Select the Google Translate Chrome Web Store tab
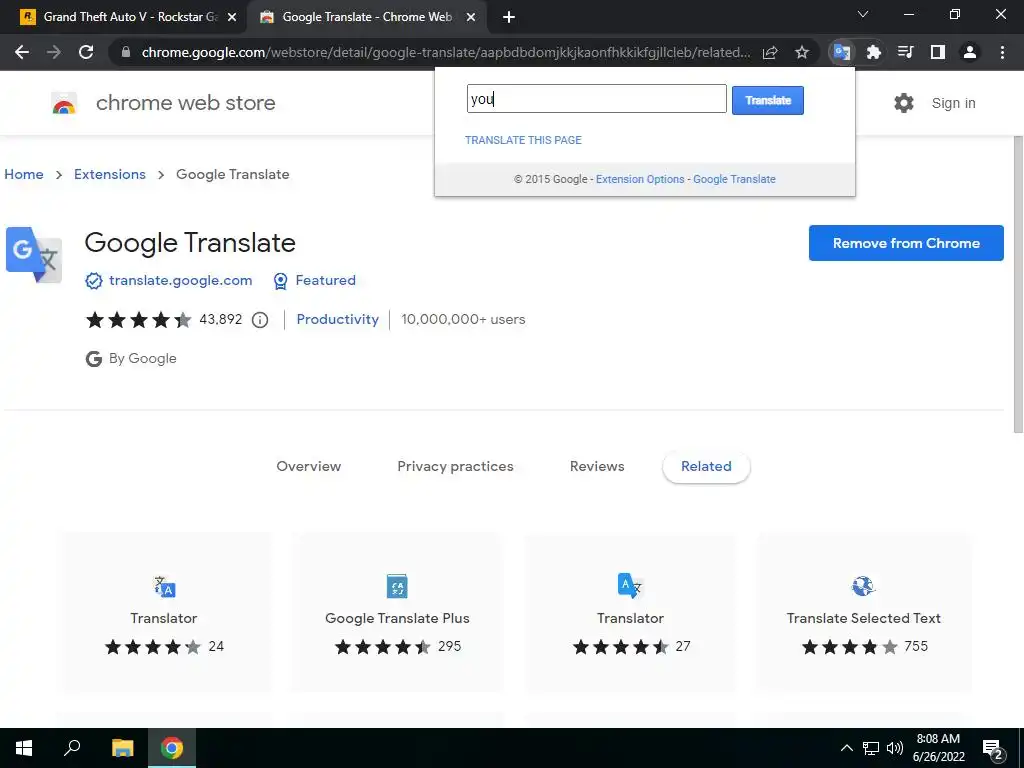Image resolution: width=1024 pixels, height=768 pixels. (366, 17)
